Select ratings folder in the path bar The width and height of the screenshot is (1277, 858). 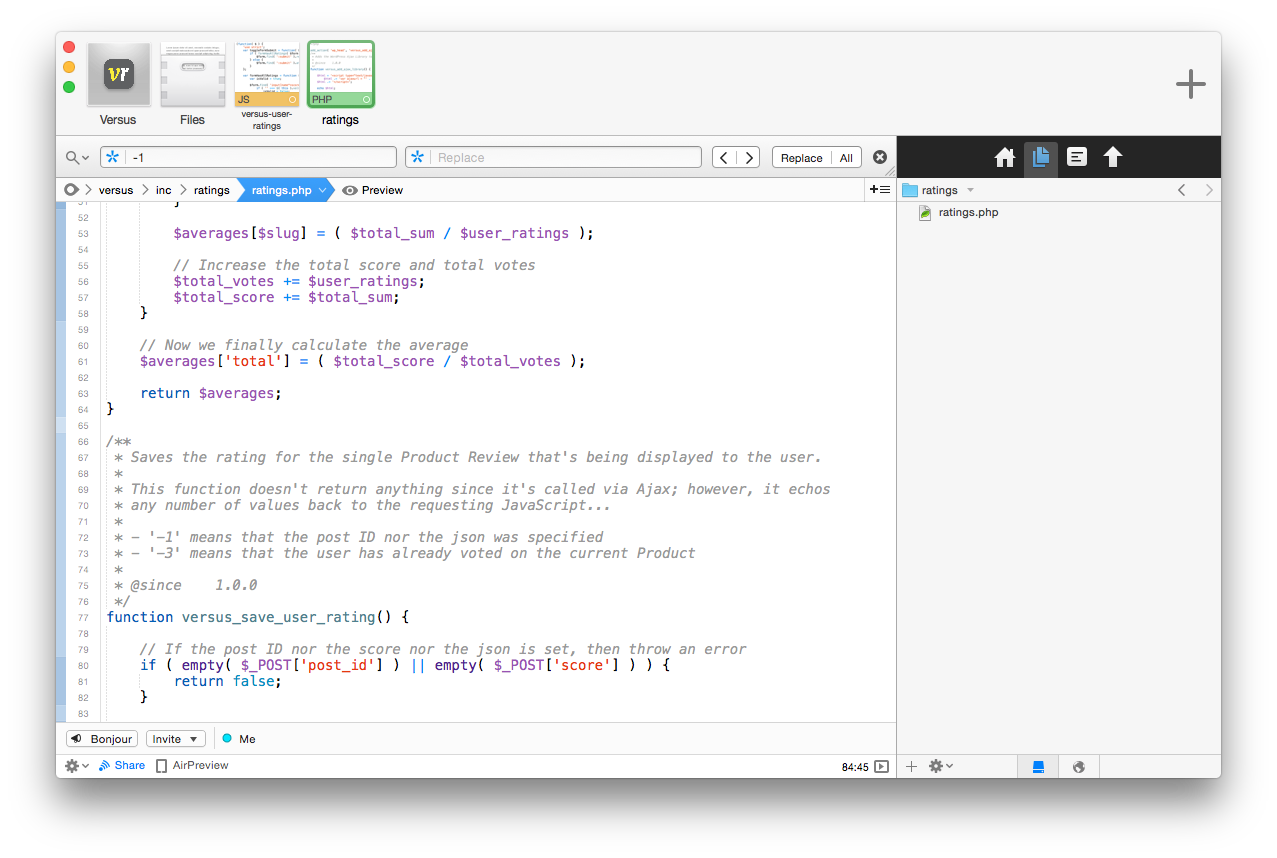211,190
